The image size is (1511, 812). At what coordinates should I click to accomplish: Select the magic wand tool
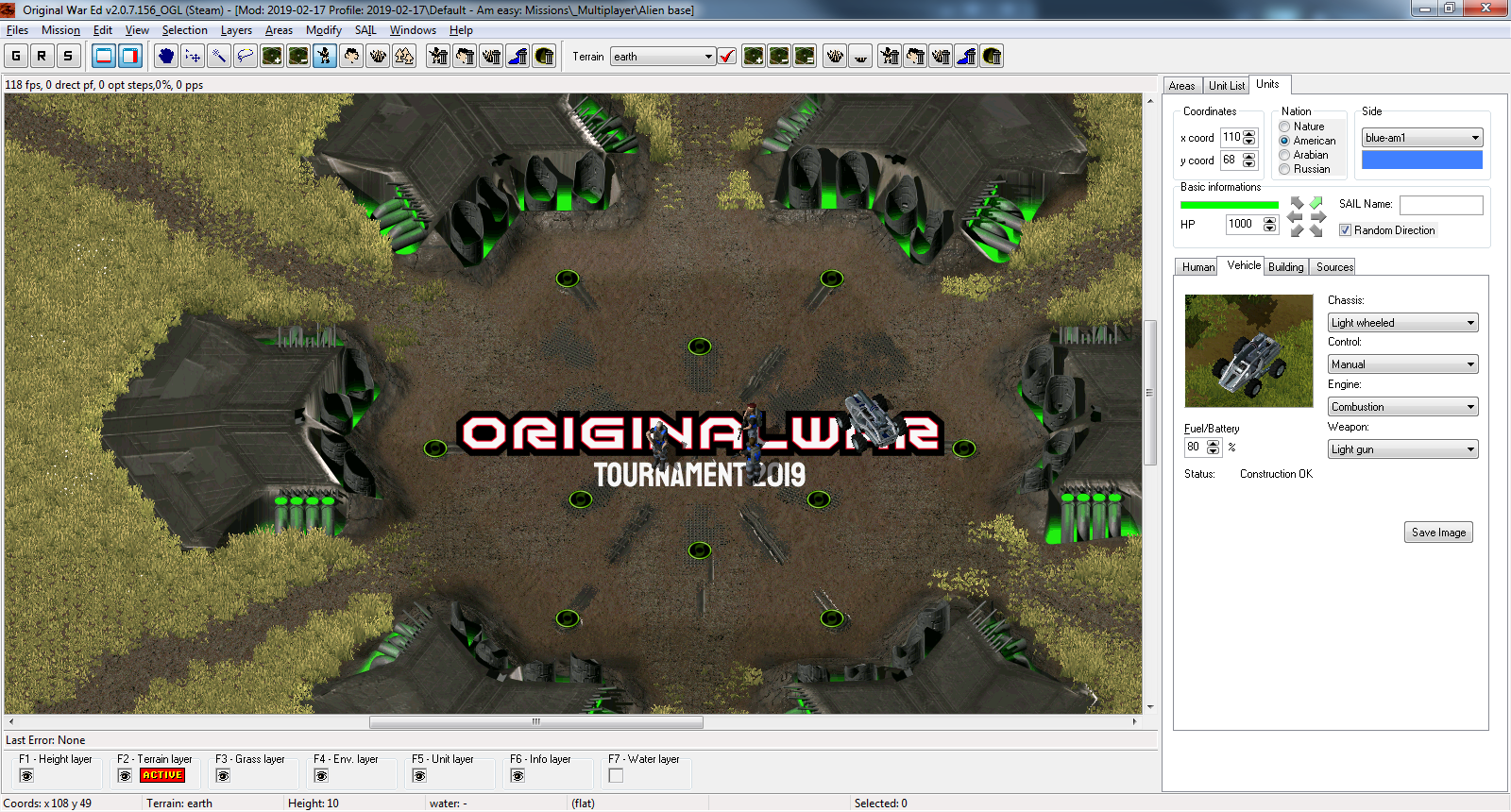[x=219, y=56]
